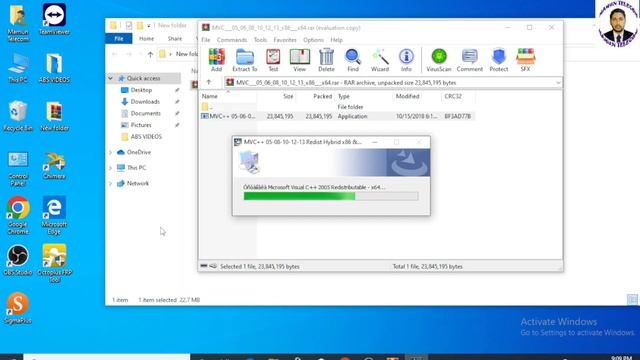Viewport: 640px width, 360px height.
Task: Collapse the Quick access tree node
Action: [111, 78]
